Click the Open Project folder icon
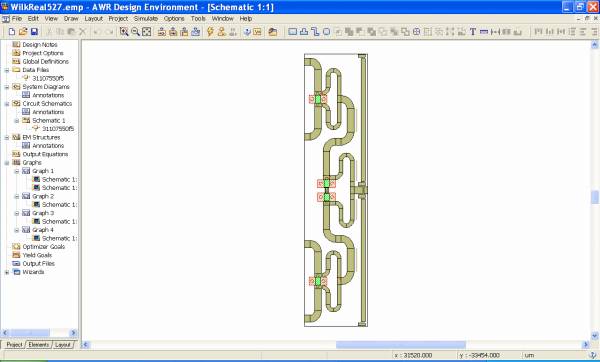Screen dimensions: 600x362 tap(23, 32)
